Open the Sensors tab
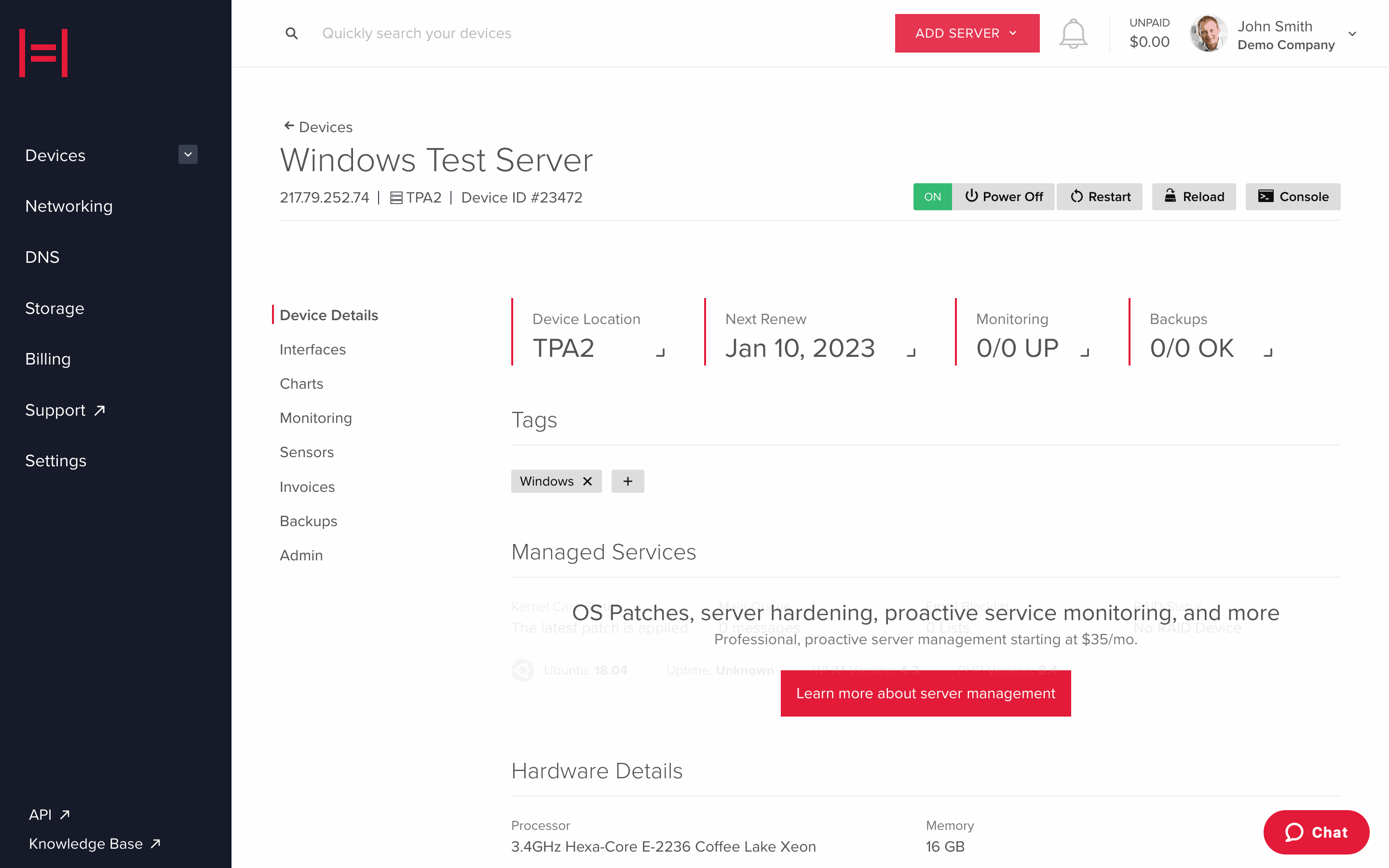Image resolution: width=1389 pixels, height=868 pixels. (307, 452)
